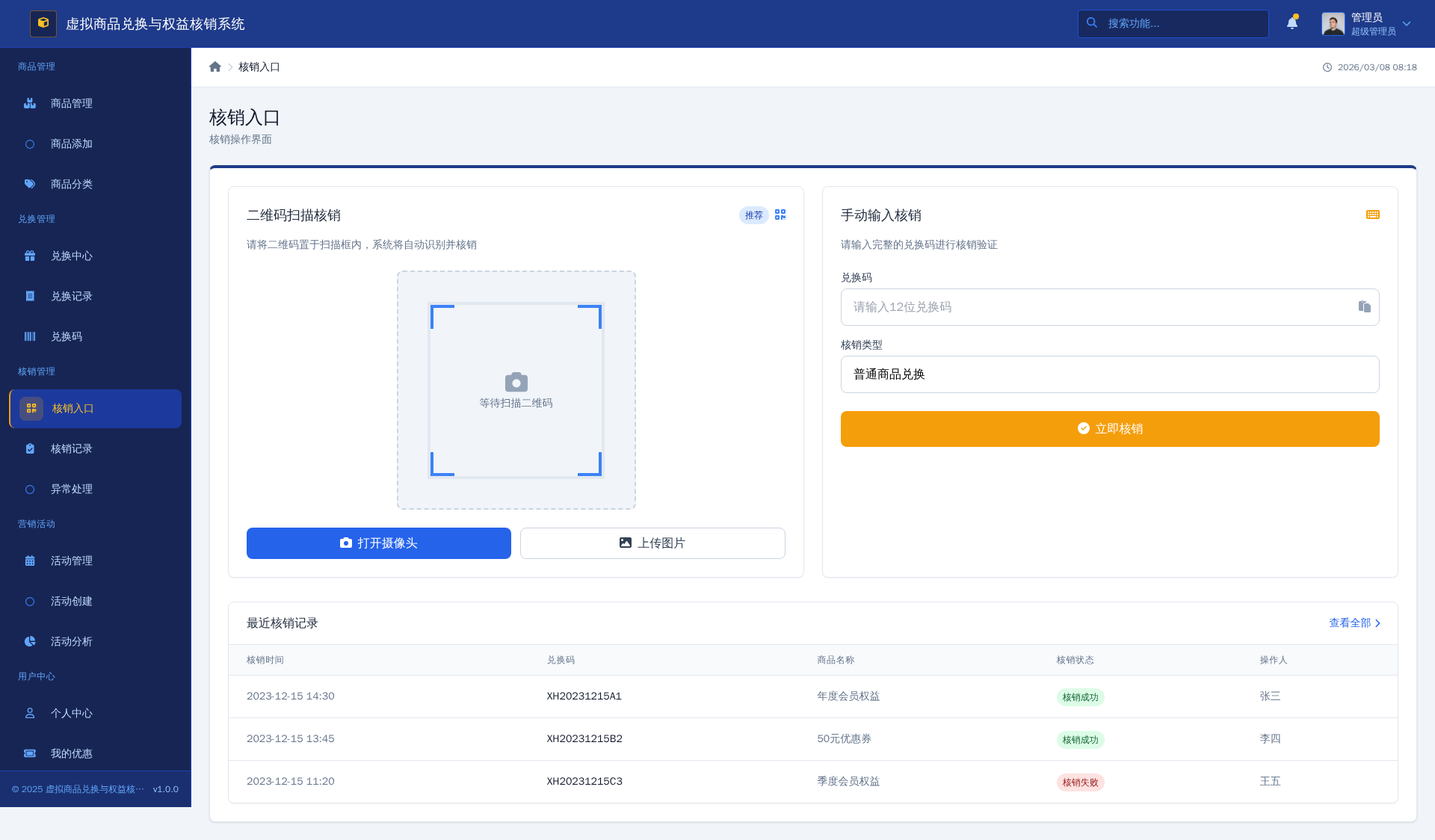The width and height of the screenshot is (1435, 840).
Task: Click the QR code icon next to 推荐
Action: pos(780,215)
